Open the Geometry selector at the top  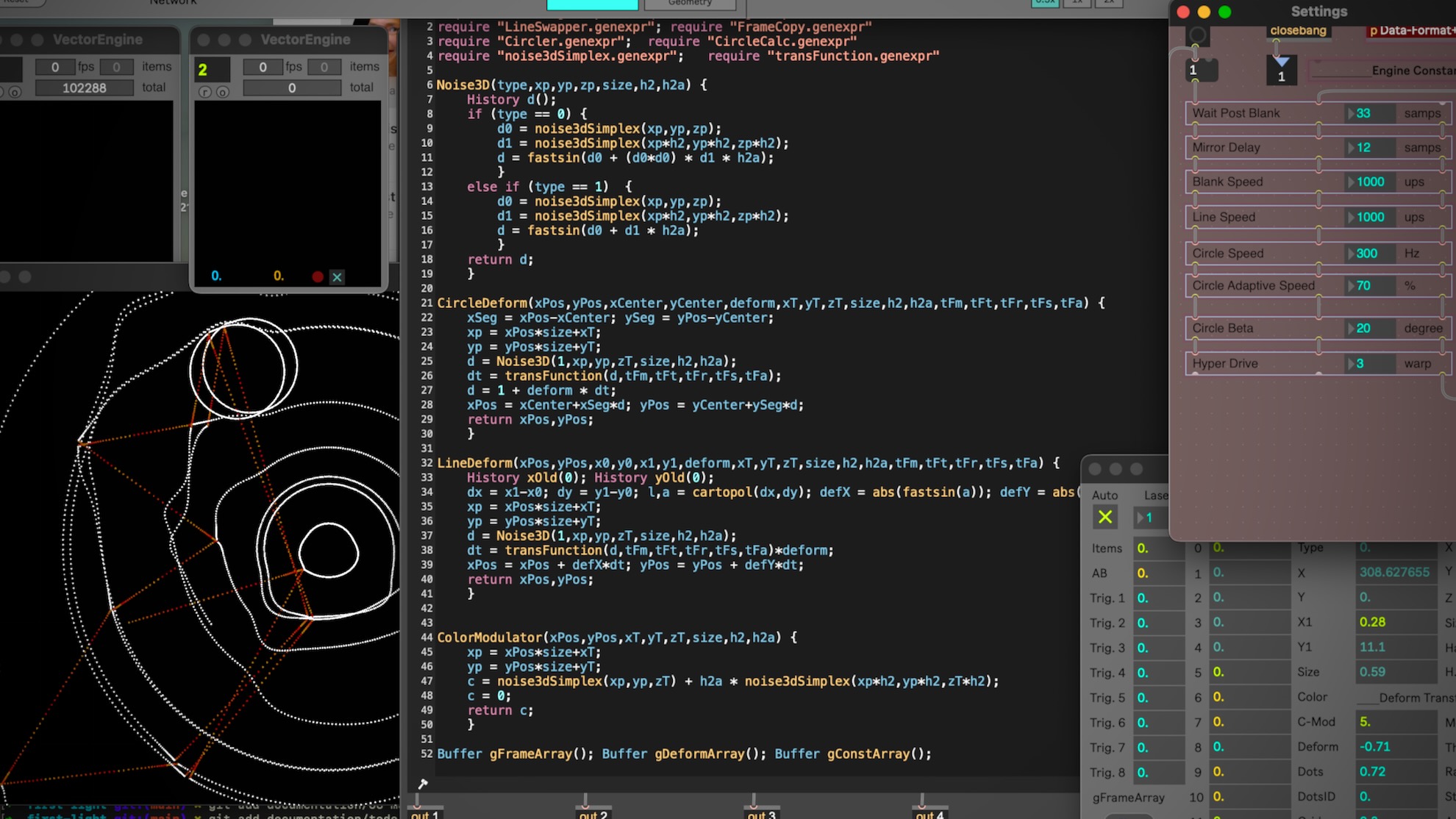[x=690, y=4]
